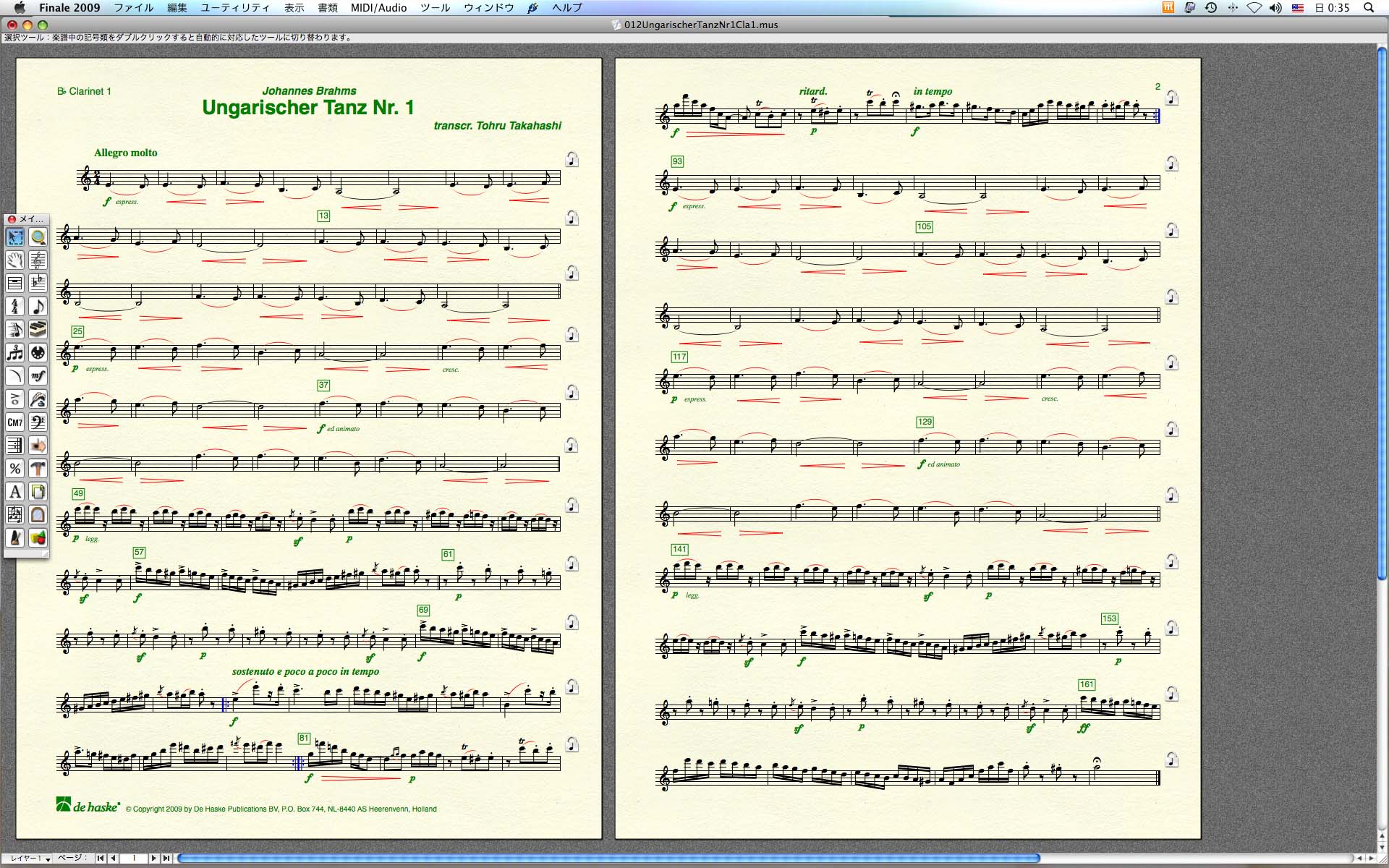
Task: Activate the Ossia tool
Action: click(15, 515)
